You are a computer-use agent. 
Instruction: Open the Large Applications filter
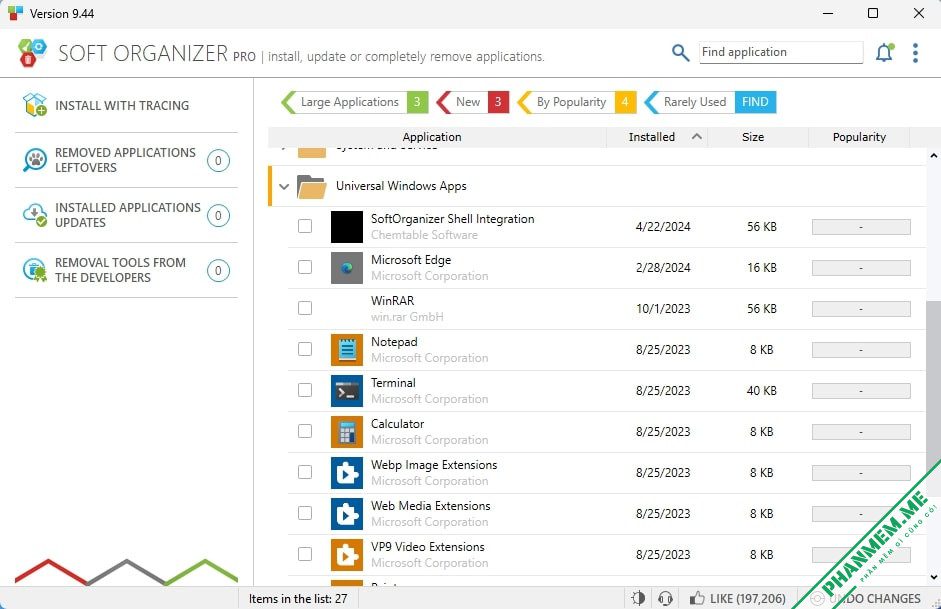tap(354, 102)
